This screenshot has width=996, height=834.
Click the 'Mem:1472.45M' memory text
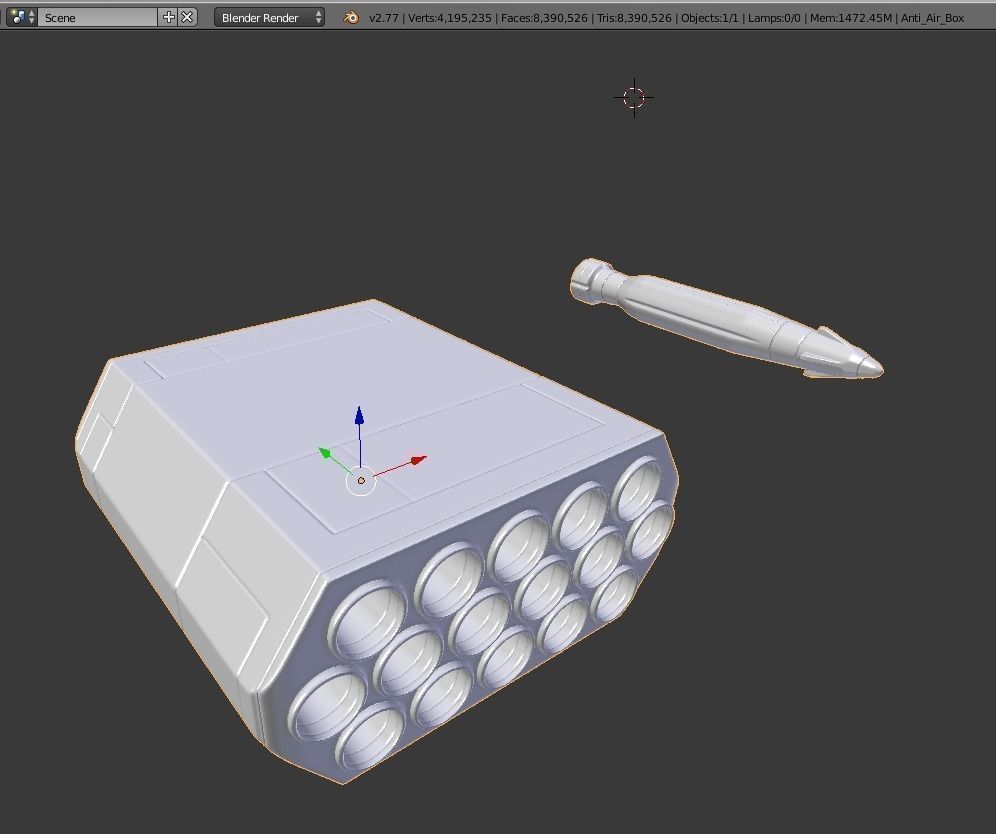pos(851,18)
